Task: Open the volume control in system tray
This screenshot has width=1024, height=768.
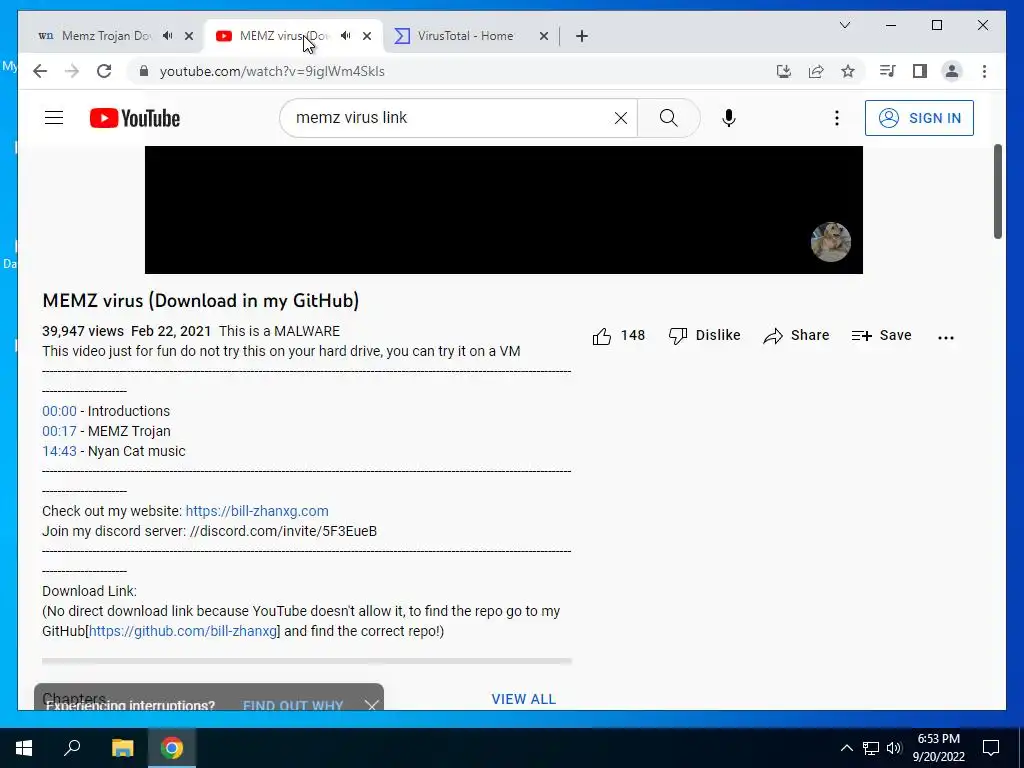Action: pyautogui.click(x=895, y=748)
